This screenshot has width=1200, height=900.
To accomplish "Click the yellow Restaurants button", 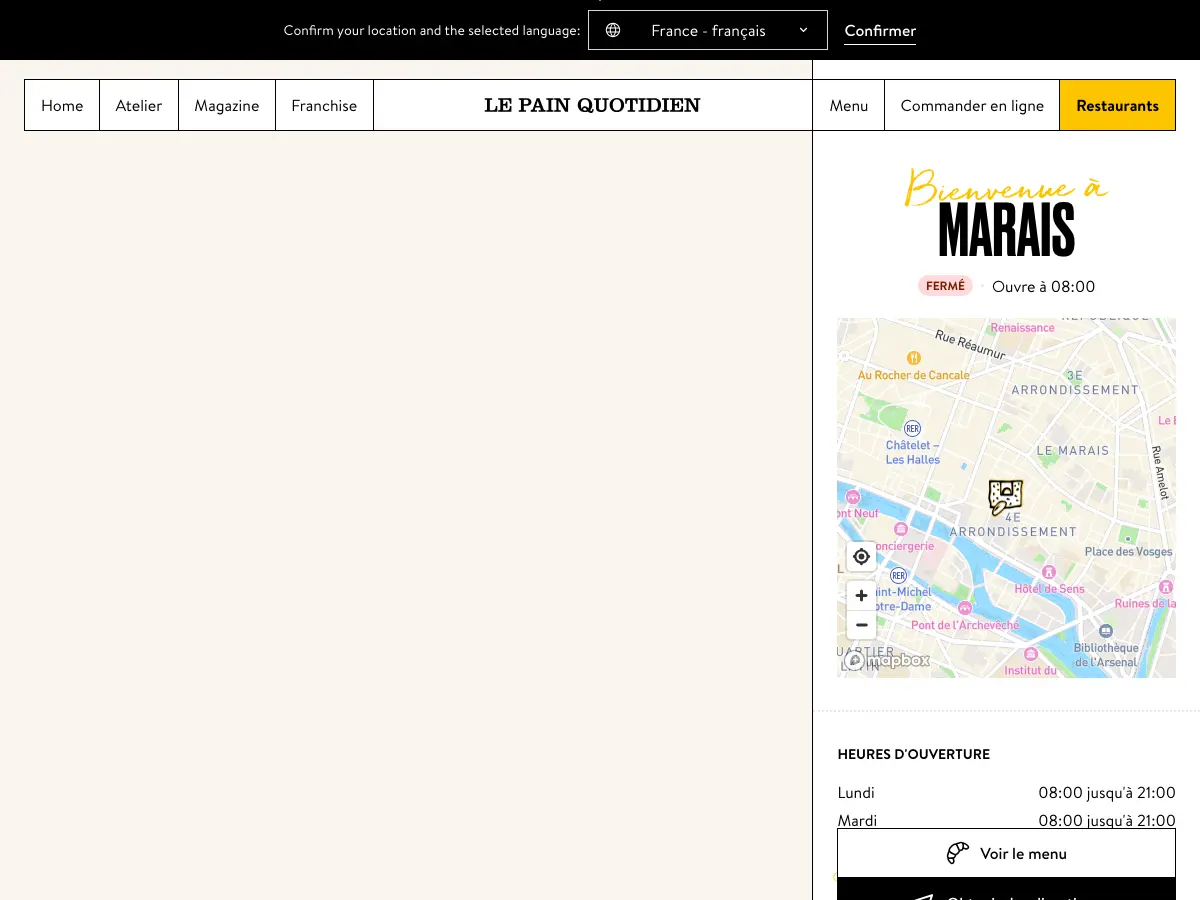I will coord(1117,105).
